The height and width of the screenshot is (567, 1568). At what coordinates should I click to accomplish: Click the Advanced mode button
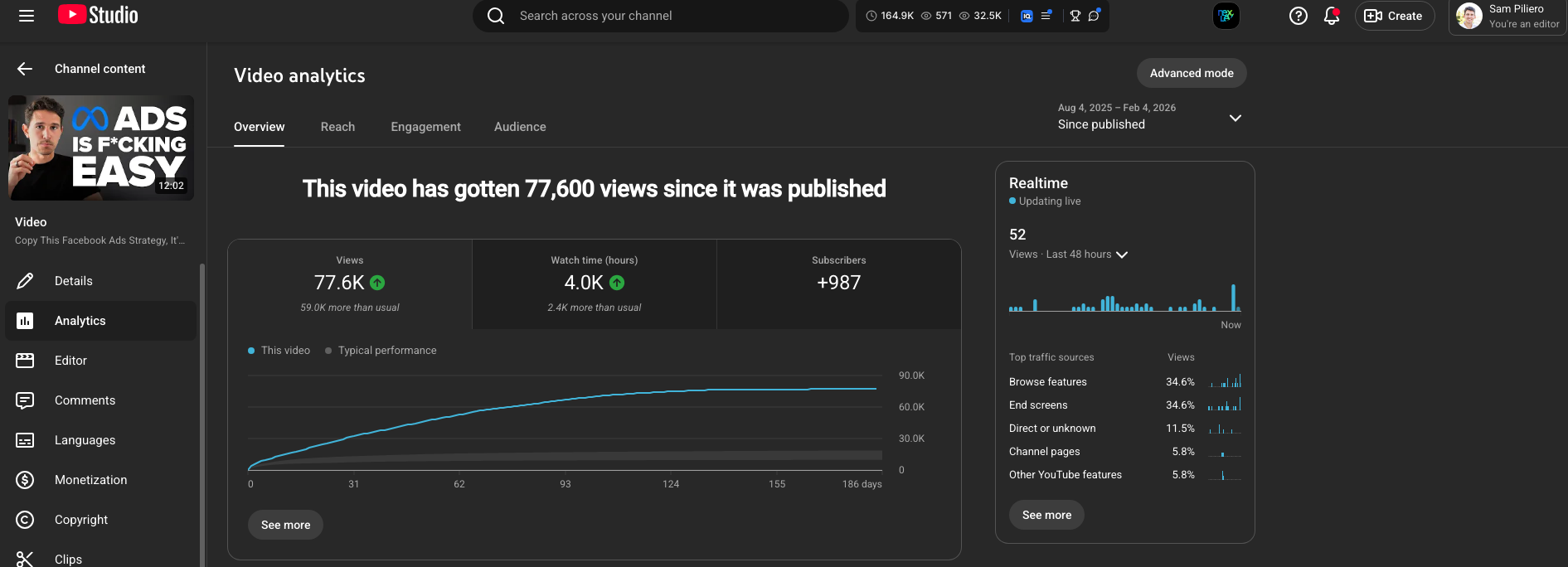[1192, 73]
